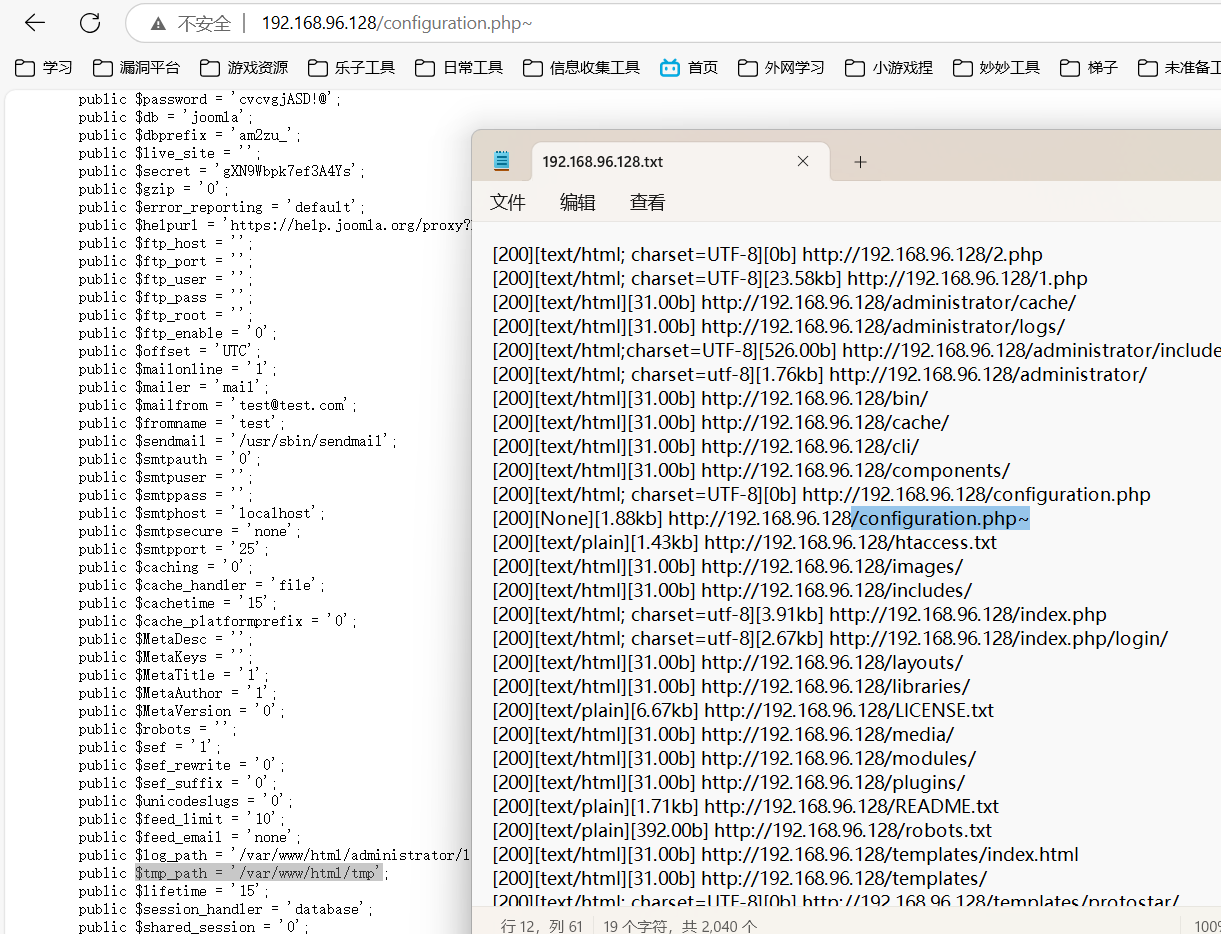
Task: Click the $helpurl line in browser page
Action: 274,225
